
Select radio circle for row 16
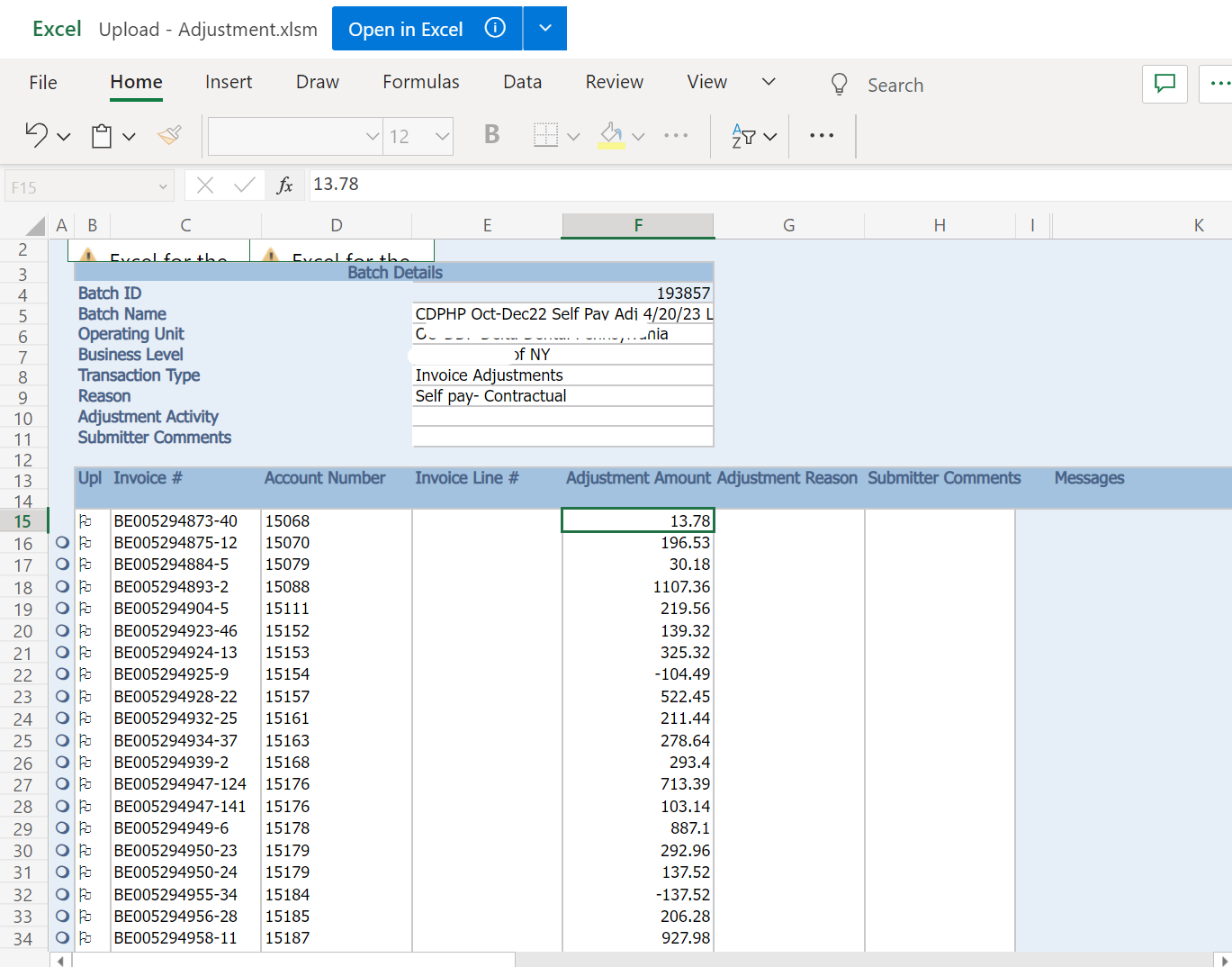[62, 542]
